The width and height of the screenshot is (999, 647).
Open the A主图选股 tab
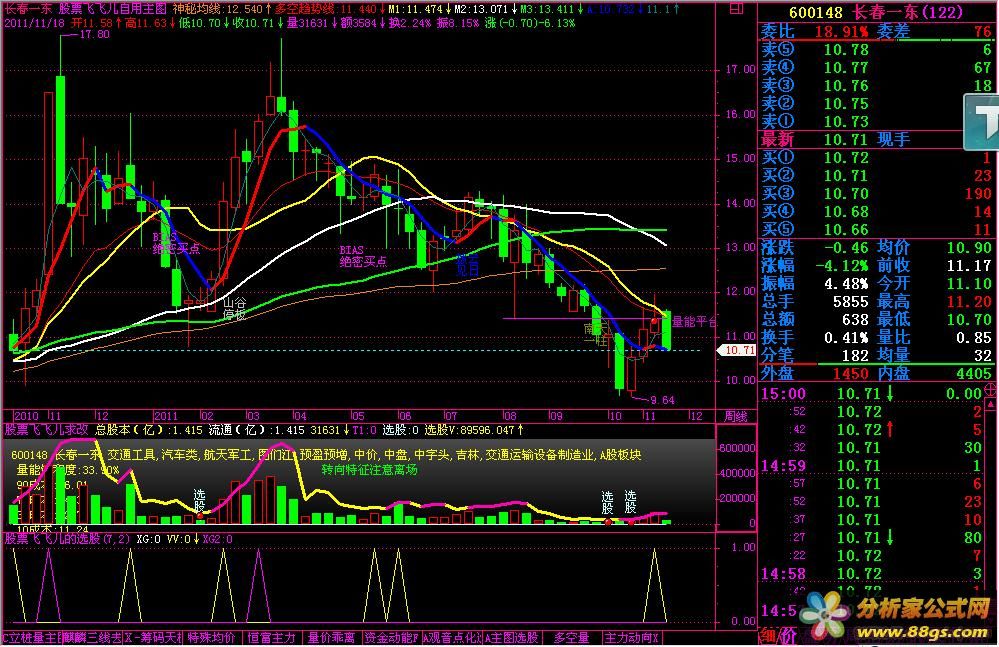tap(512, 637)
